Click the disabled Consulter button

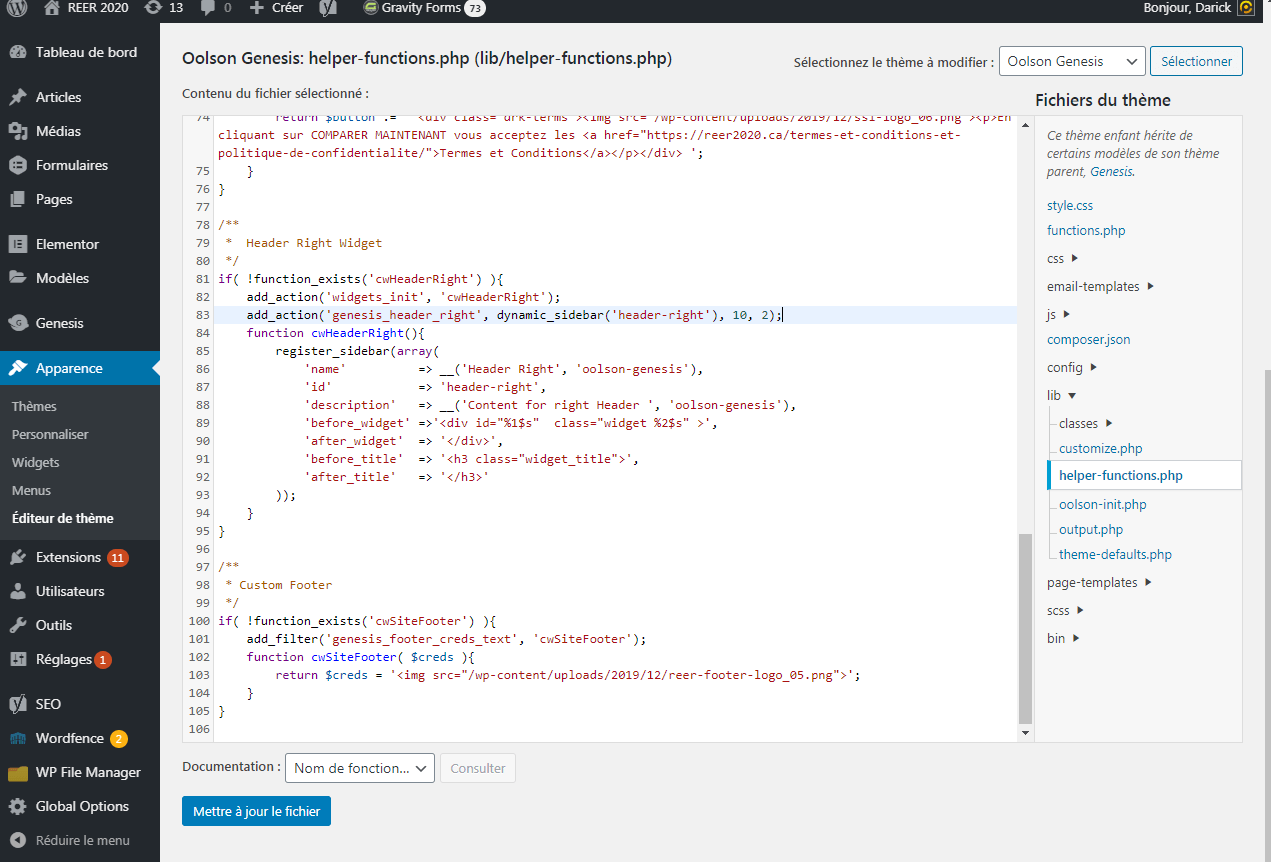tap(478, 768)
